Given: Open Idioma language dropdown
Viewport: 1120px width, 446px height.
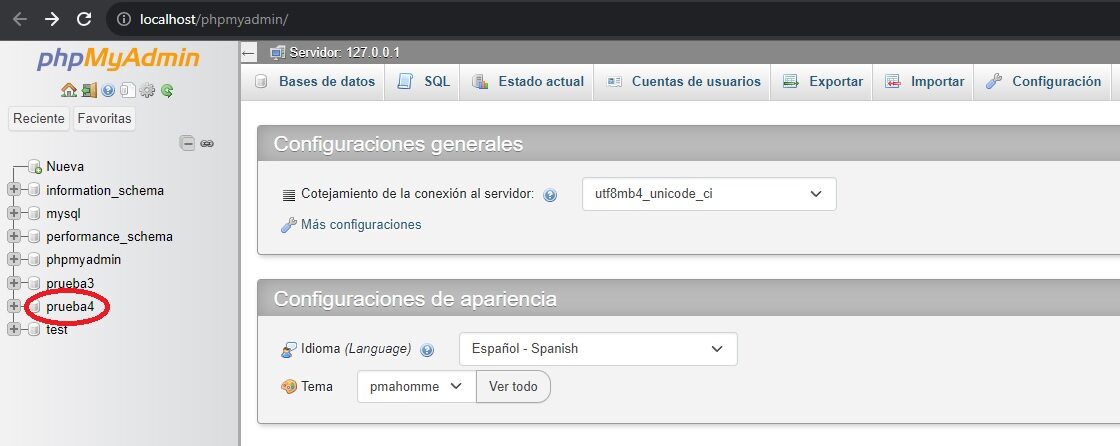Looking at the screenshot, I should coord(598,349).
